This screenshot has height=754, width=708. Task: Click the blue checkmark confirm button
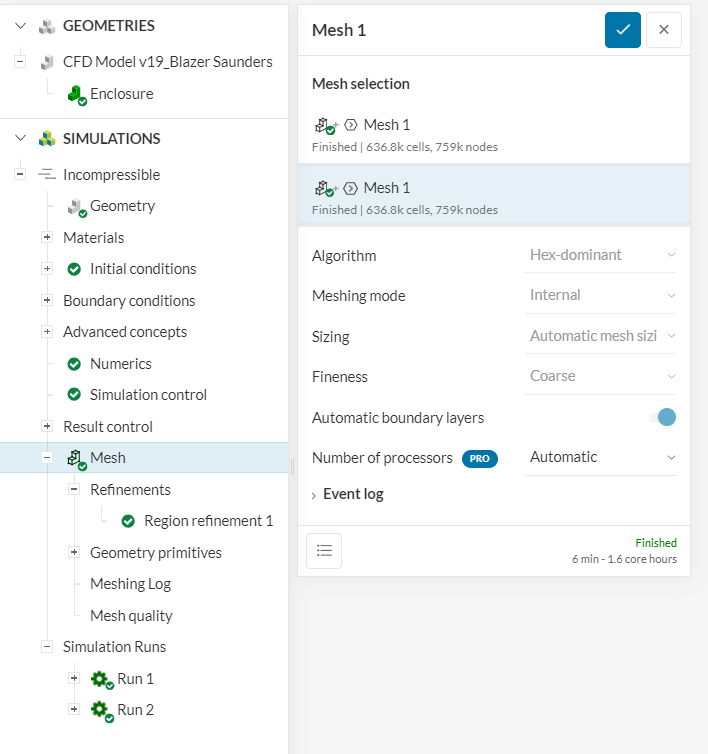click(x=622, y=30)
